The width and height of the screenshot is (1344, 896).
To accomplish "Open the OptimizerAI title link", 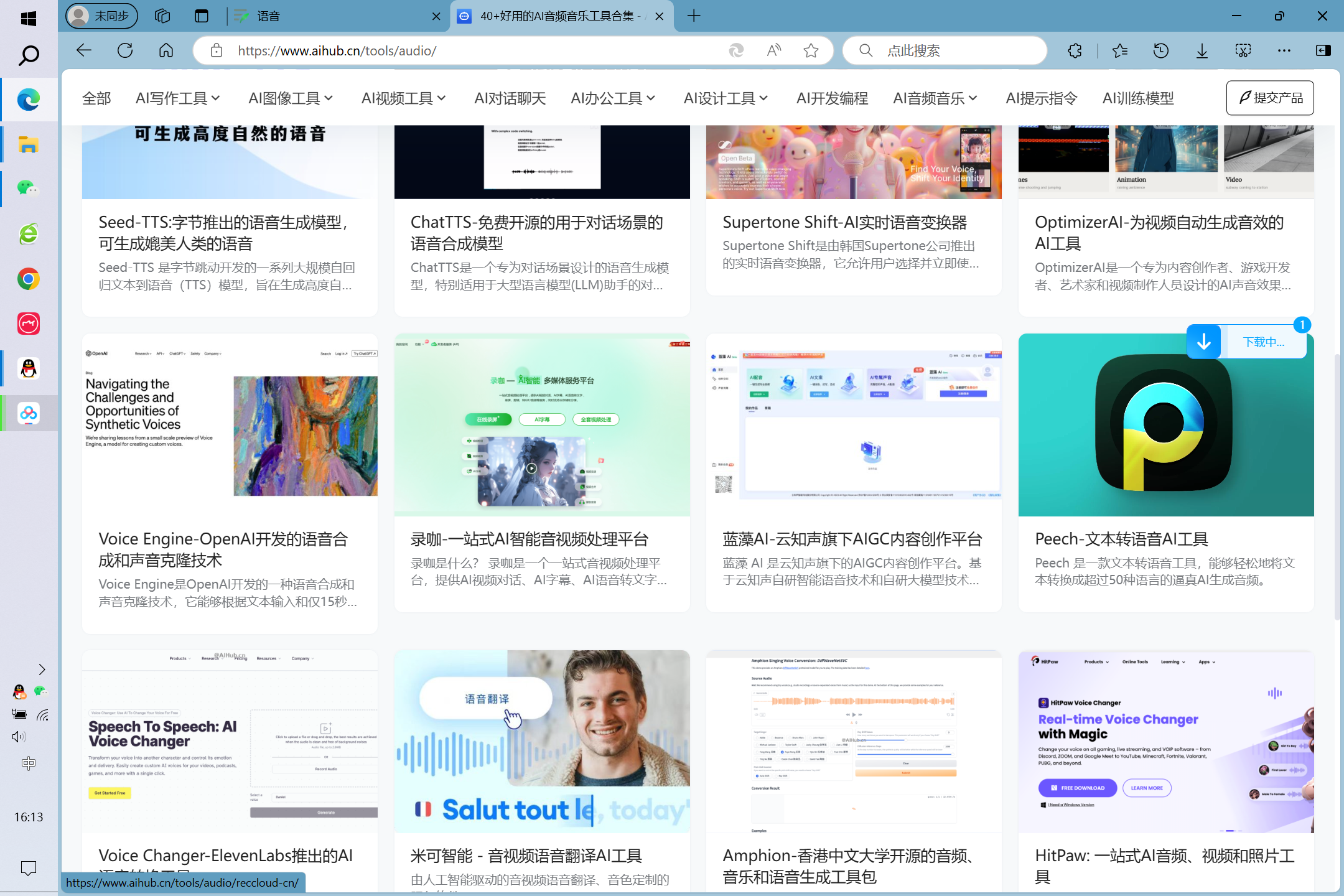I will [x=1159, y=233].
